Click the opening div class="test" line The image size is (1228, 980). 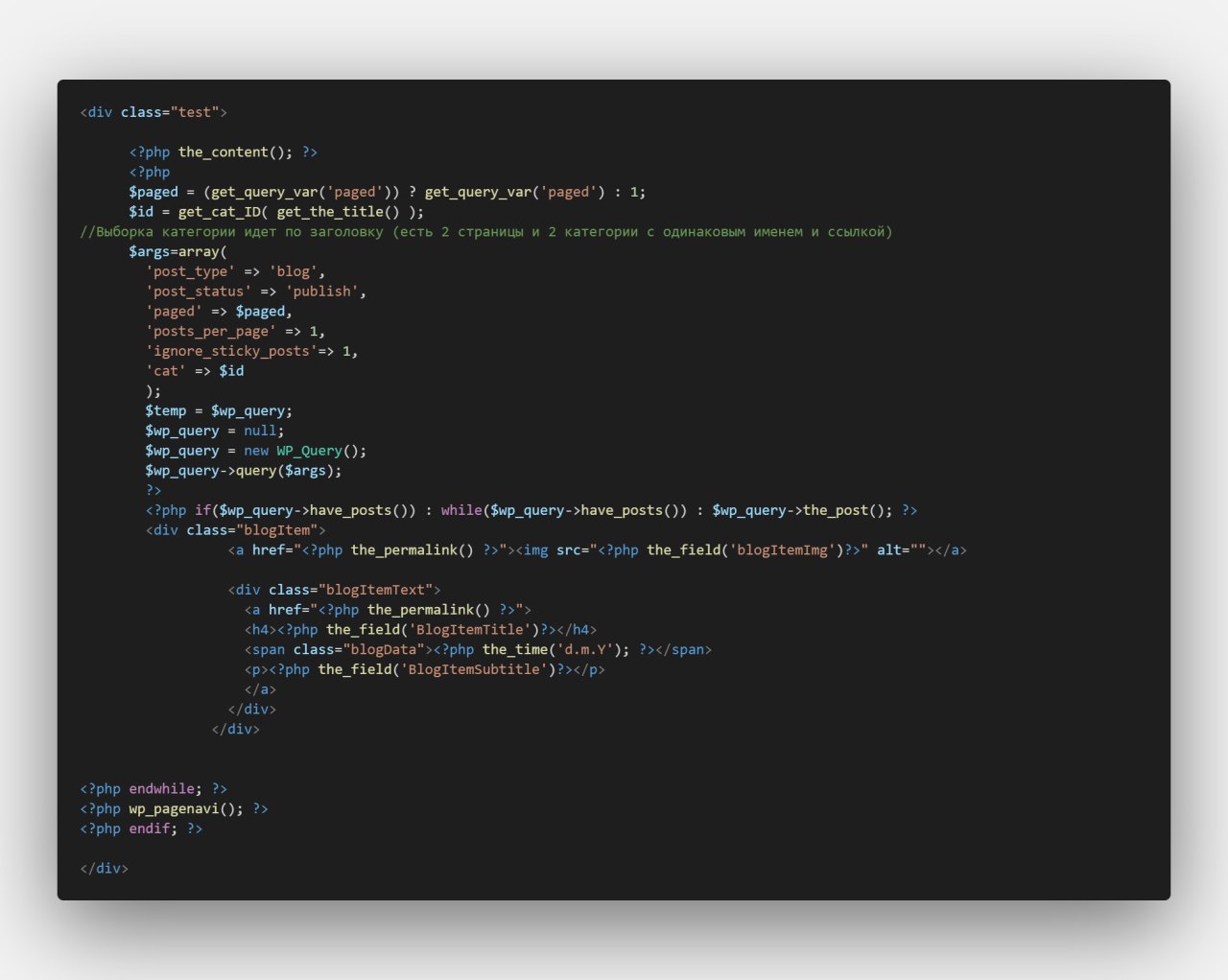click(153, 112)
